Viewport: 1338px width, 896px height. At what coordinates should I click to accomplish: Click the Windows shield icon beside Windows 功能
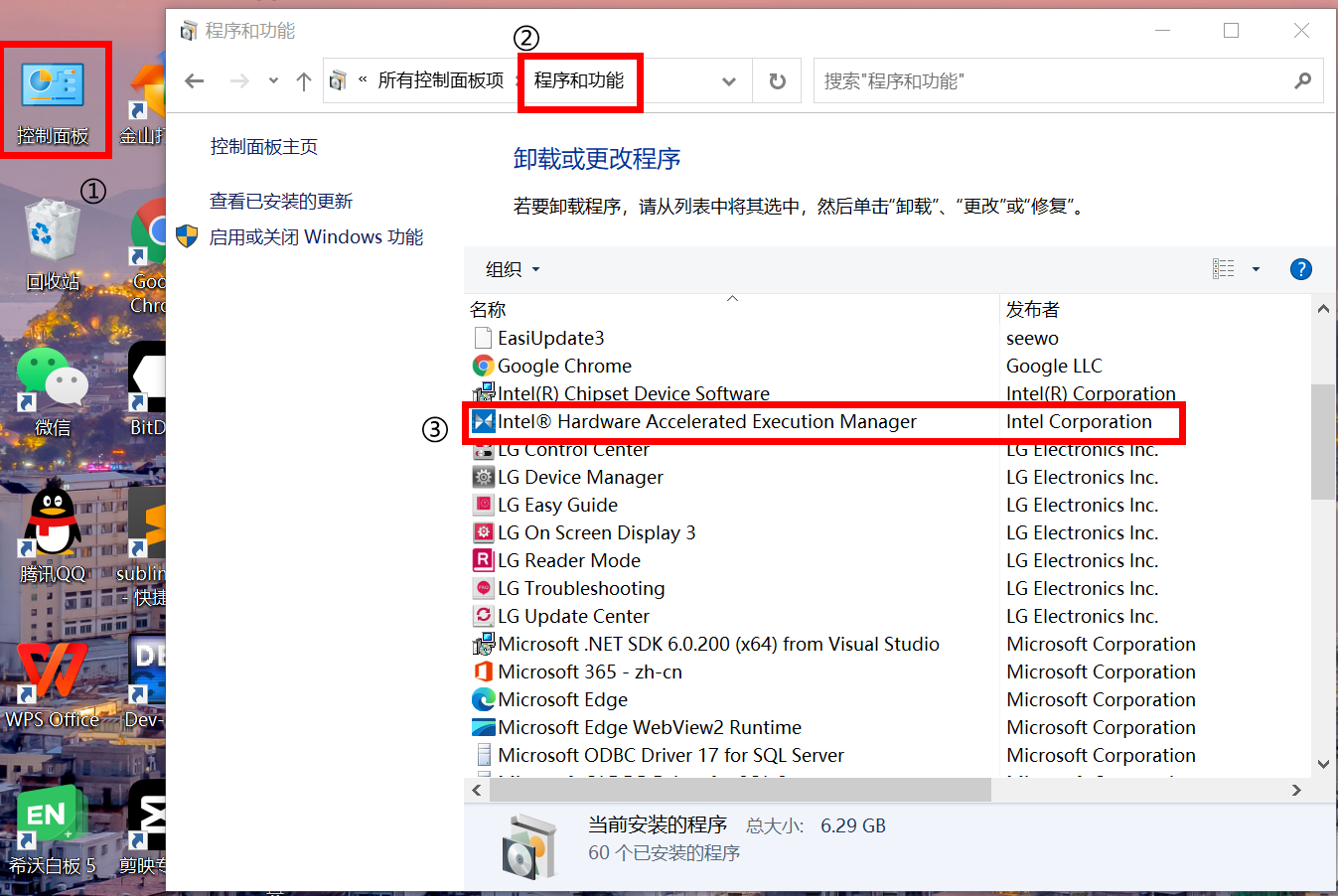(187, 236)
